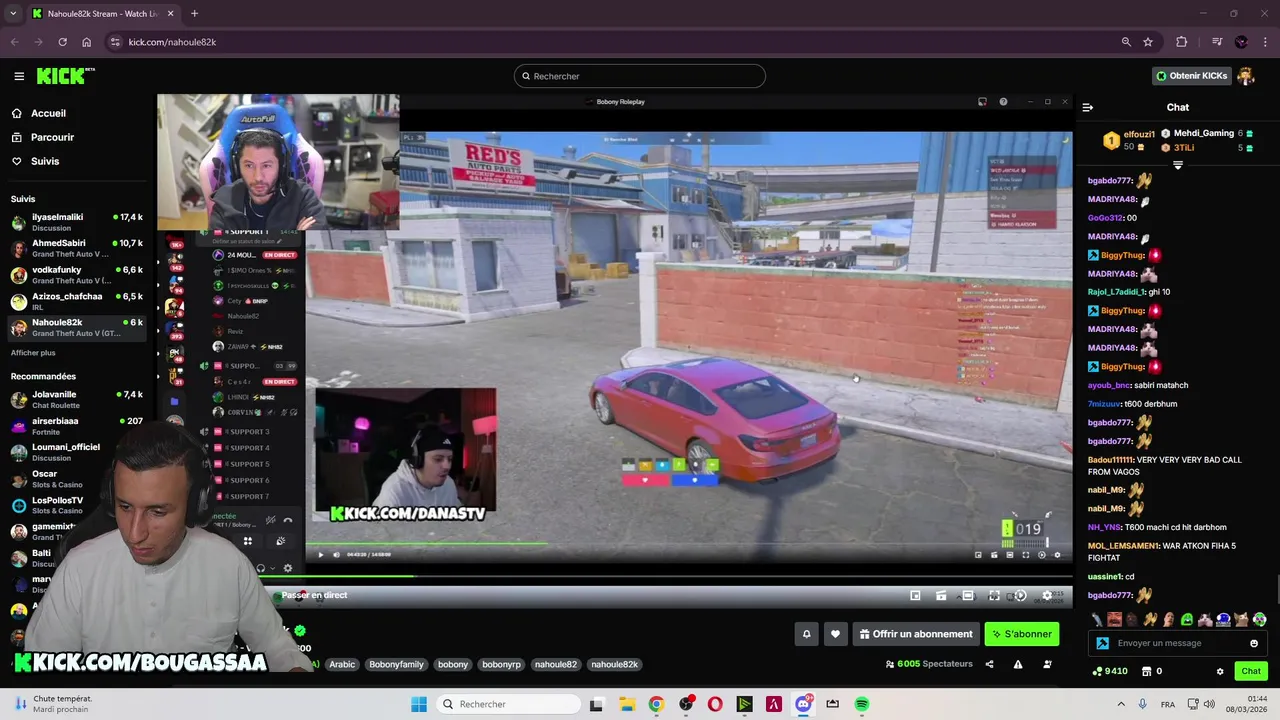Image resolution: width=1280 pixels, height=720 pixels.
Task: Enable notifications bell for channel
Action: 807,634
